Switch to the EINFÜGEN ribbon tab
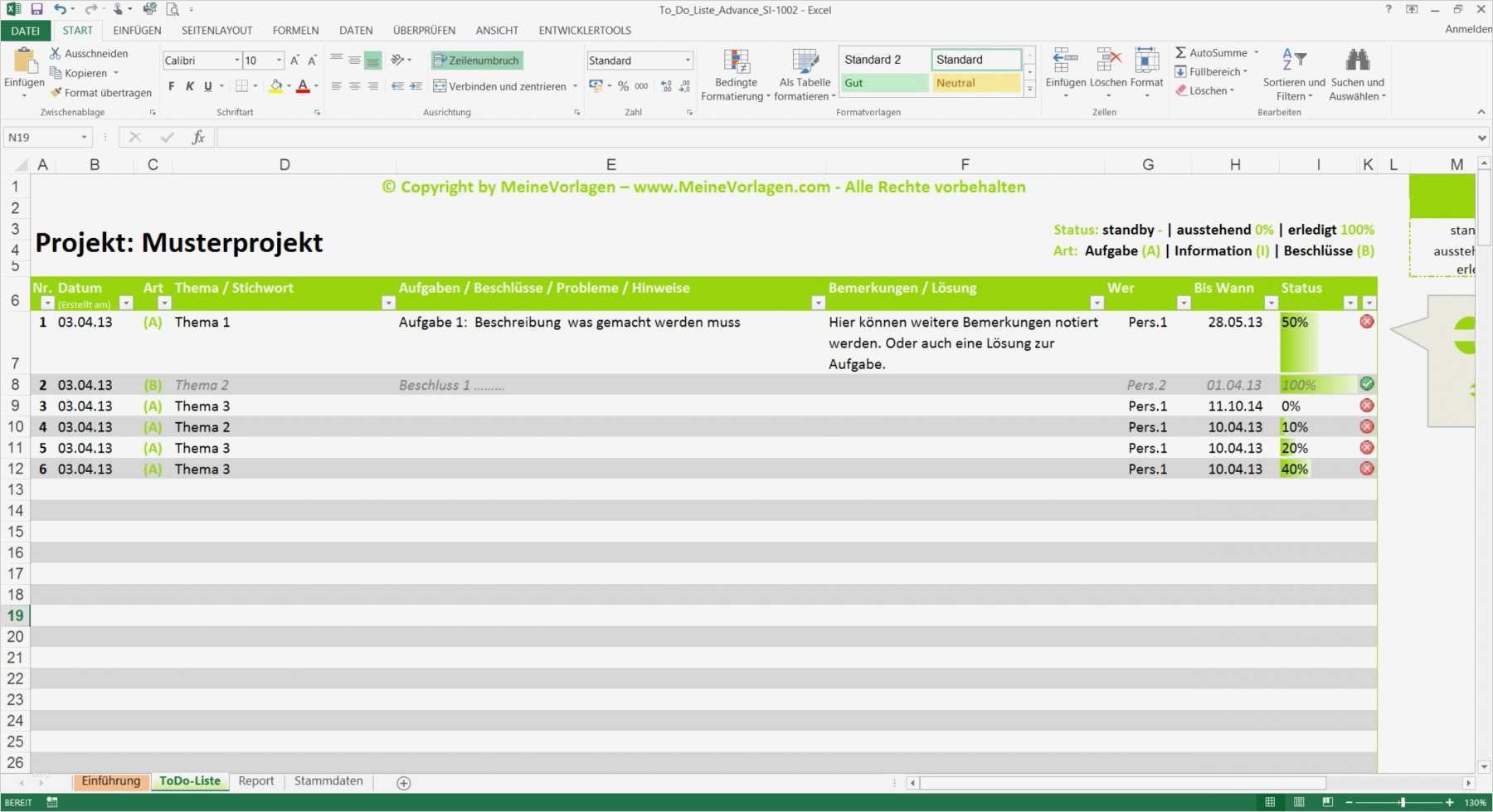Viewport: 1493px width, 812px height. tap(136, 30)
